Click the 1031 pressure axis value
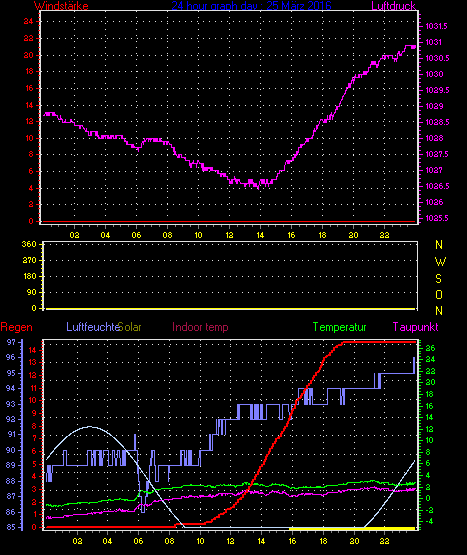This screenshot has height=555, width=467. (x=434, y=42)
